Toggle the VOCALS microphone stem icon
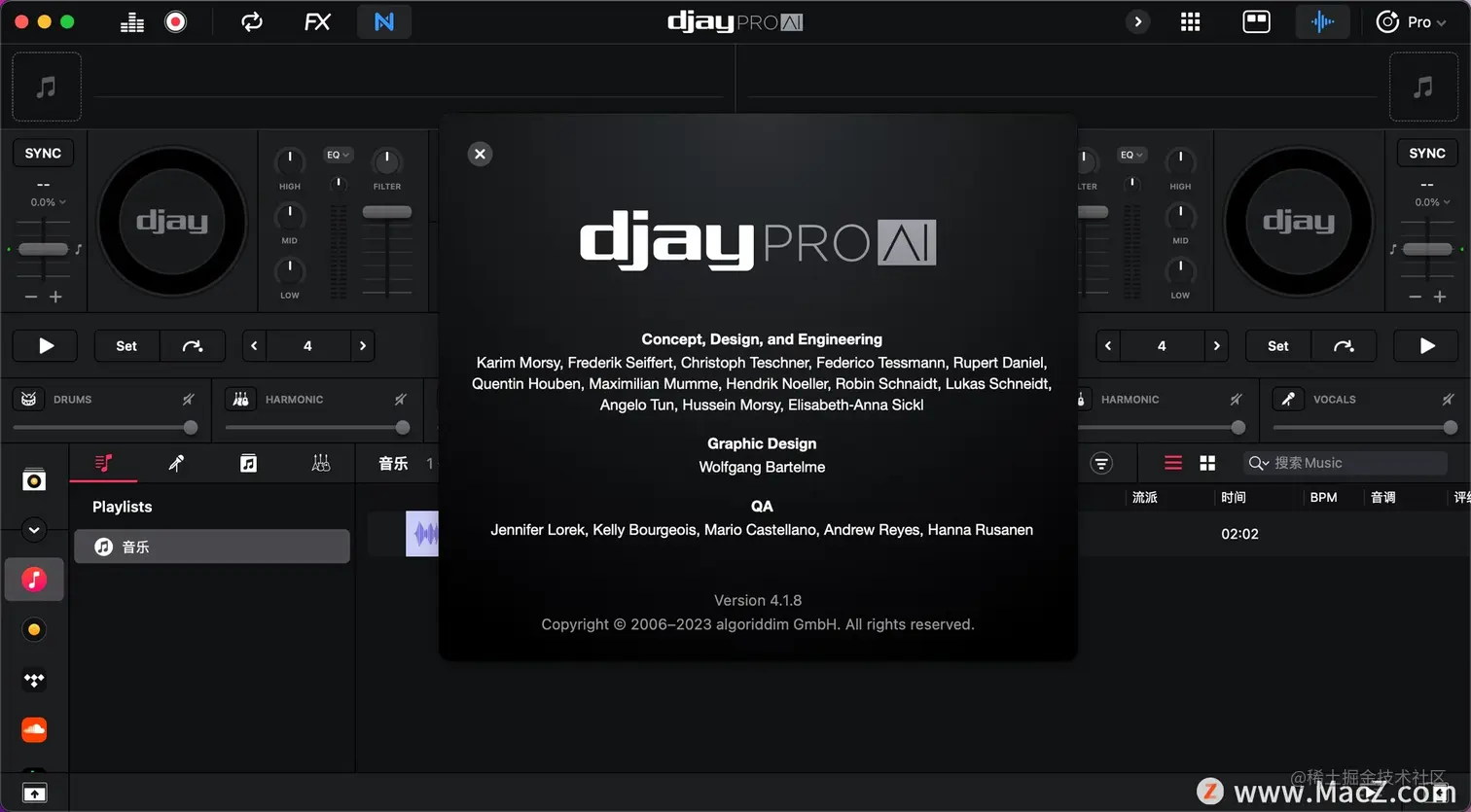 1288,399
